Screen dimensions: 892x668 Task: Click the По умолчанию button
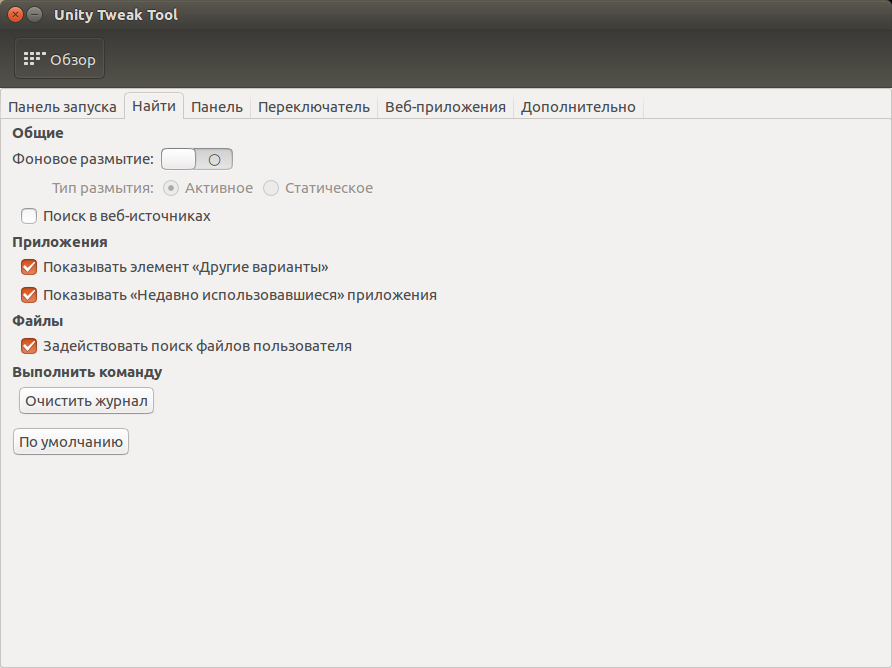[x=71, y=442]
